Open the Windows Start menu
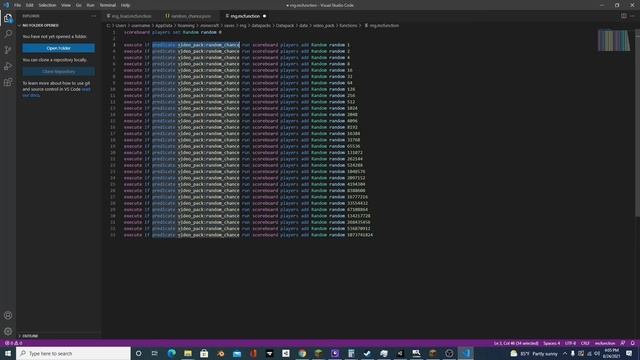 [x=8, y=353]
